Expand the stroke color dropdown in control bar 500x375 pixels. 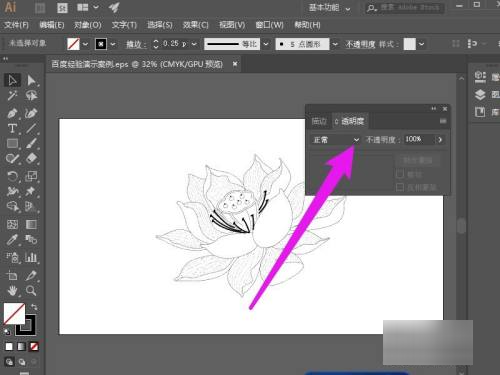pos(113,44)
